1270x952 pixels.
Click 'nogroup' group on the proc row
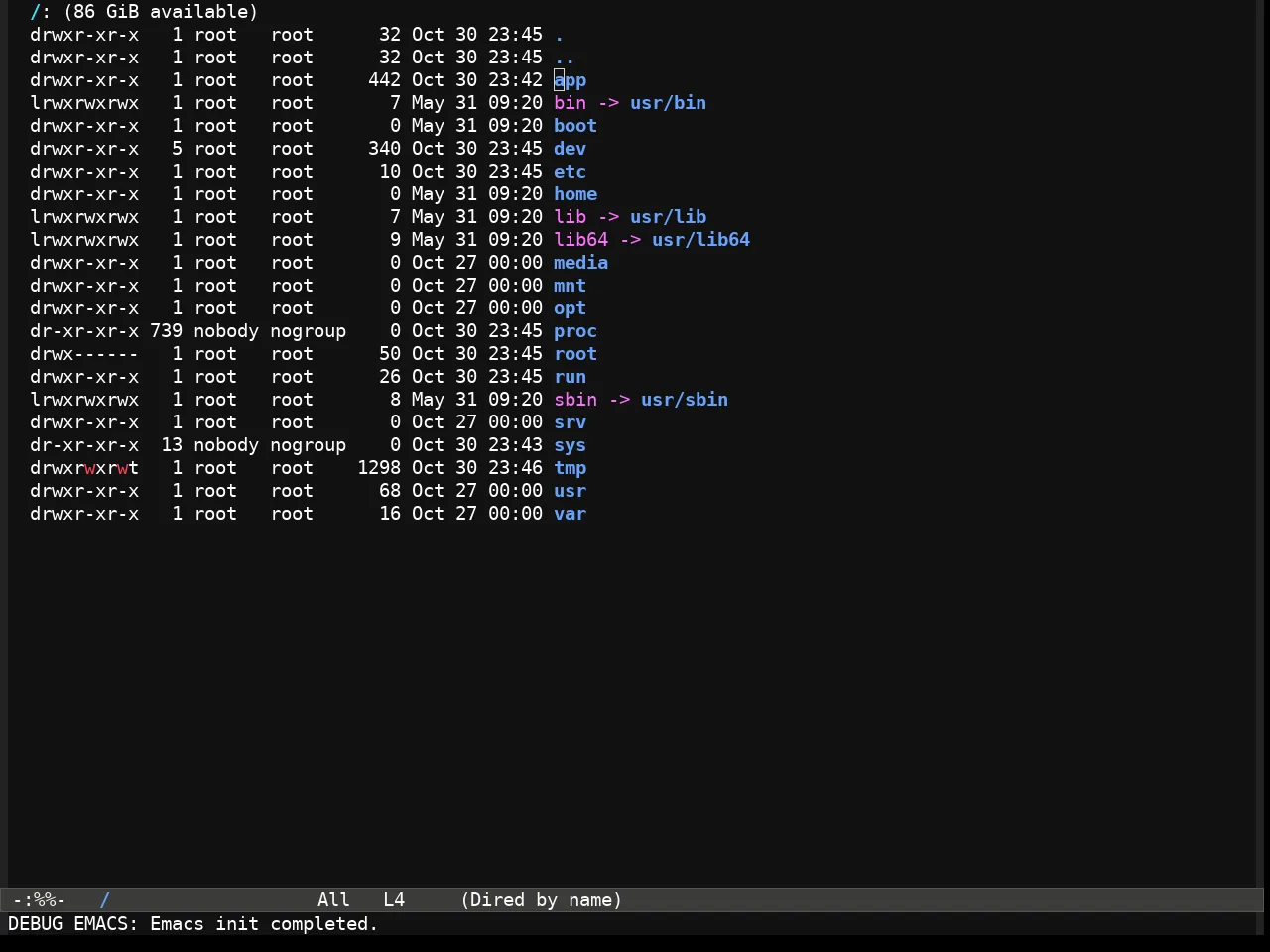tap(309, 331)
